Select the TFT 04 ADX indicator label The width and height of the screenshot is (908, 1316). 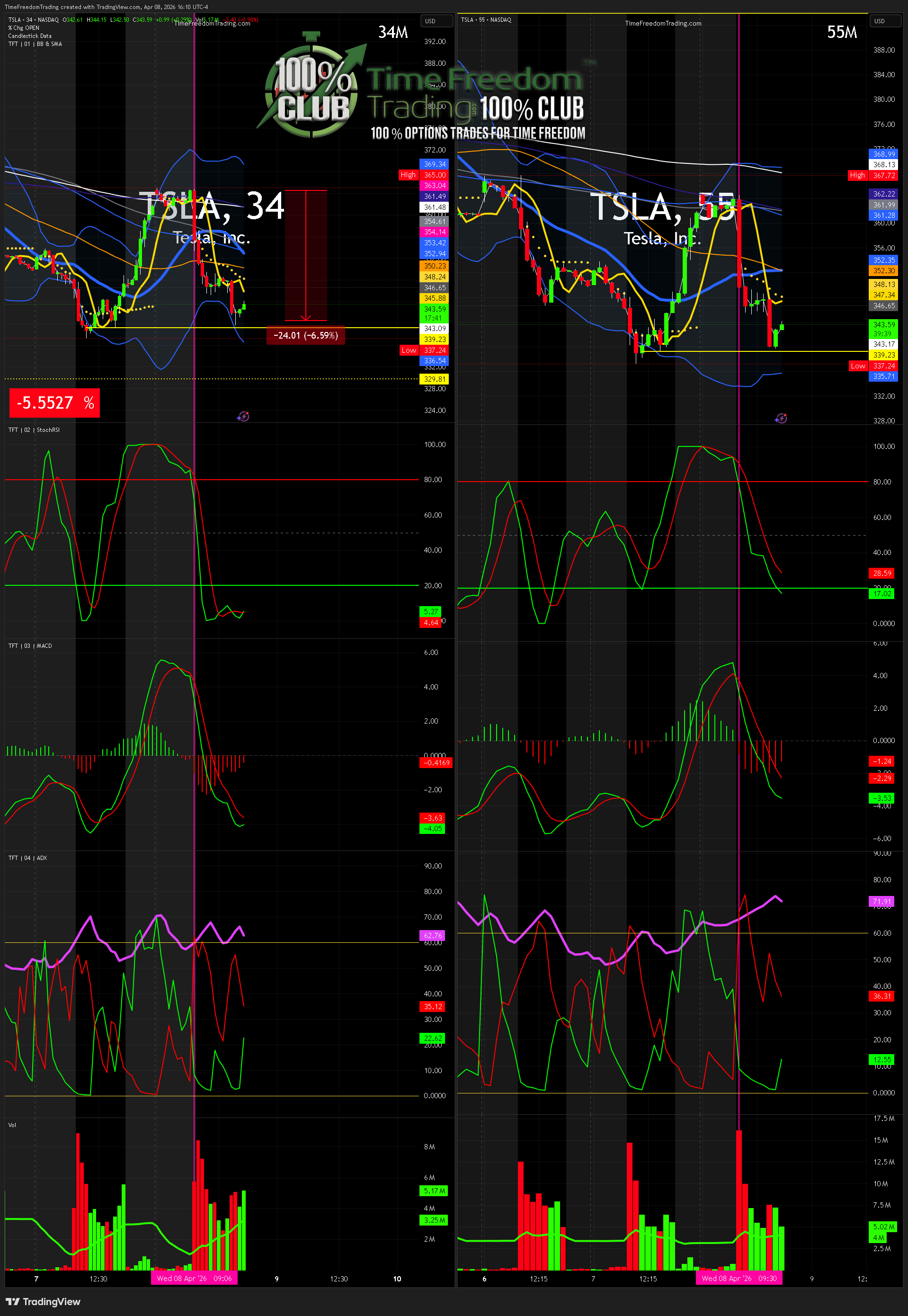27,858
